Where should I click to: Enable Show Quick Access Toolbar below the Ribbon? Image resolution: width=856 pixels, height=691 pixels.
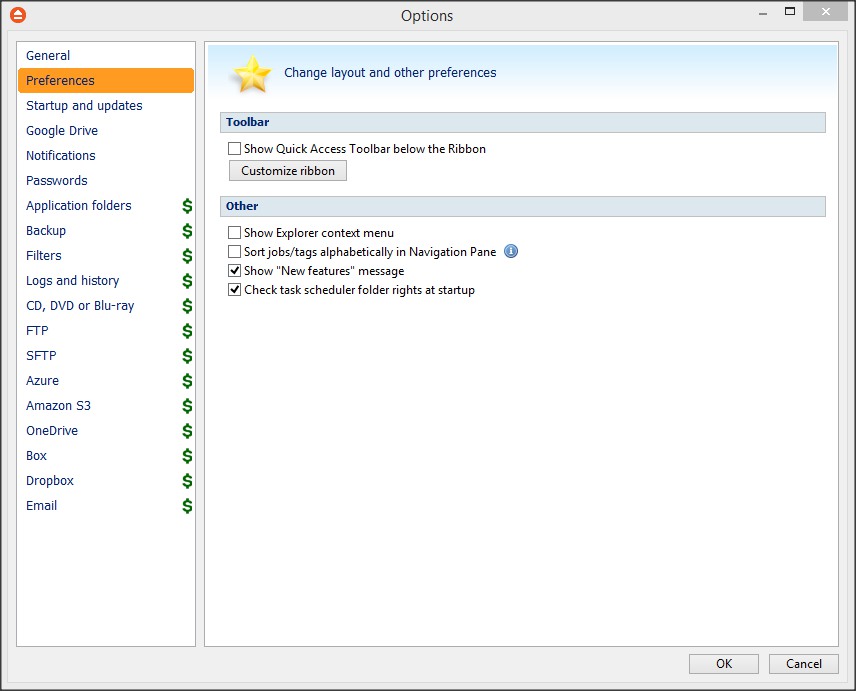pos(234,148)
